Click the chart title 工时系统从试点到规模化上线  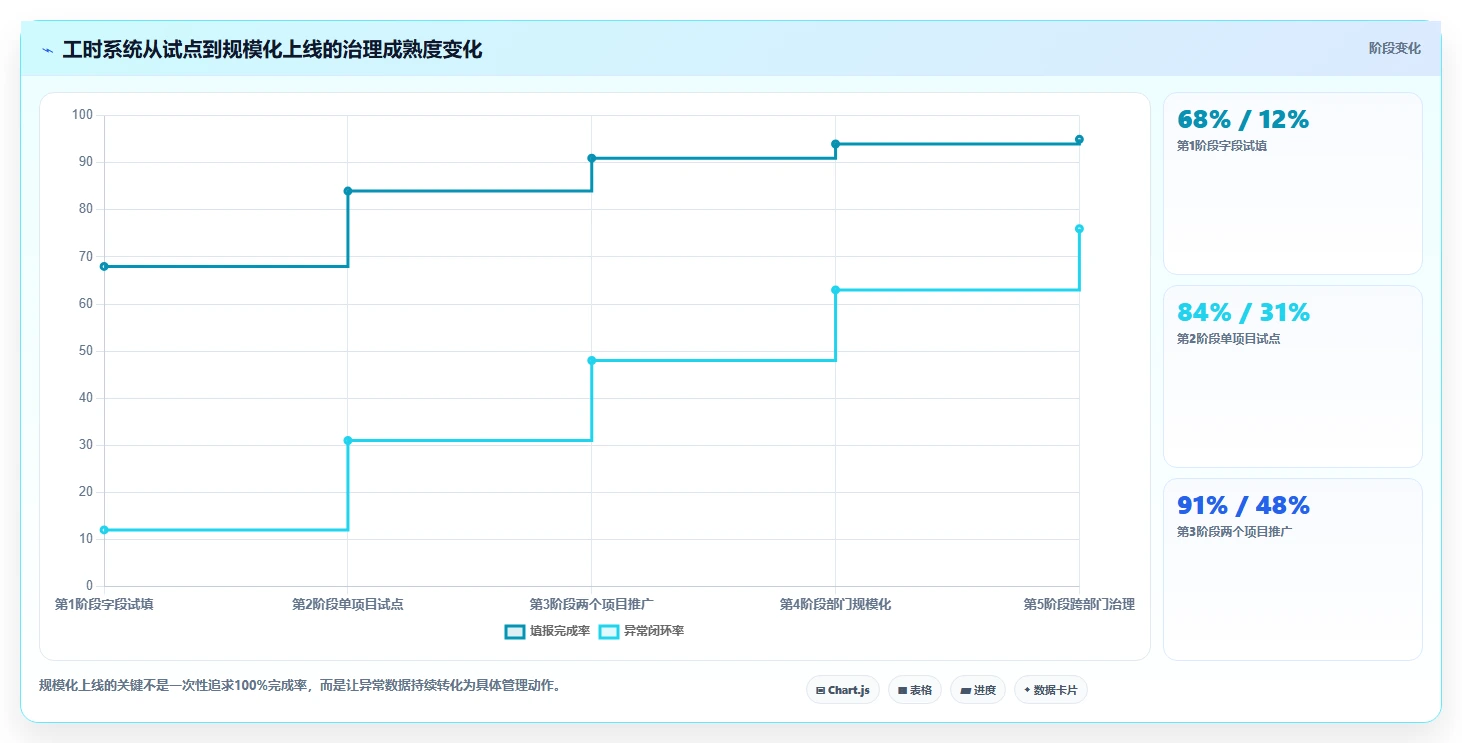[272, 50]
